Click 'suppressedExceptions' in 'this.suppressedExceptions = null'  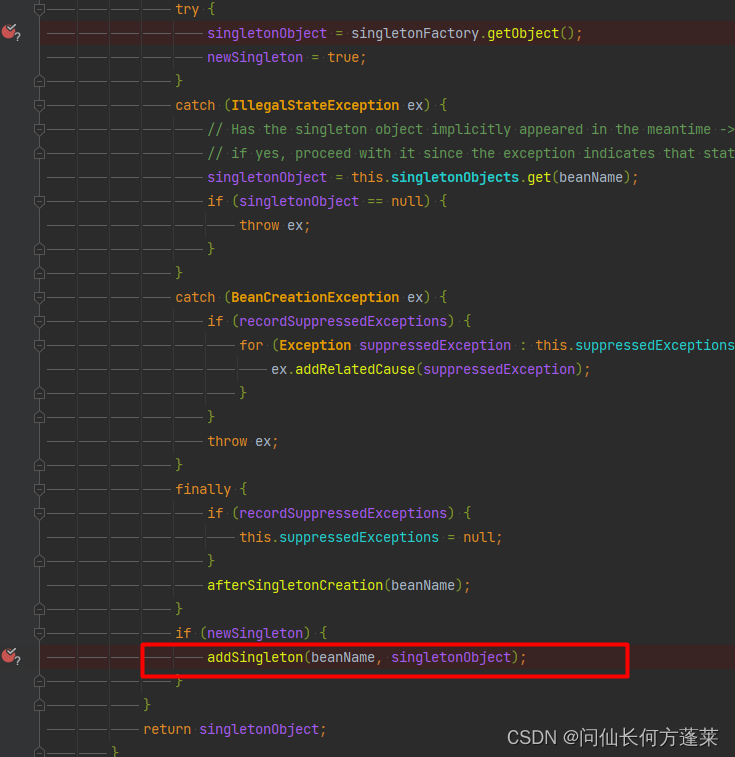(x=359, y=537)
